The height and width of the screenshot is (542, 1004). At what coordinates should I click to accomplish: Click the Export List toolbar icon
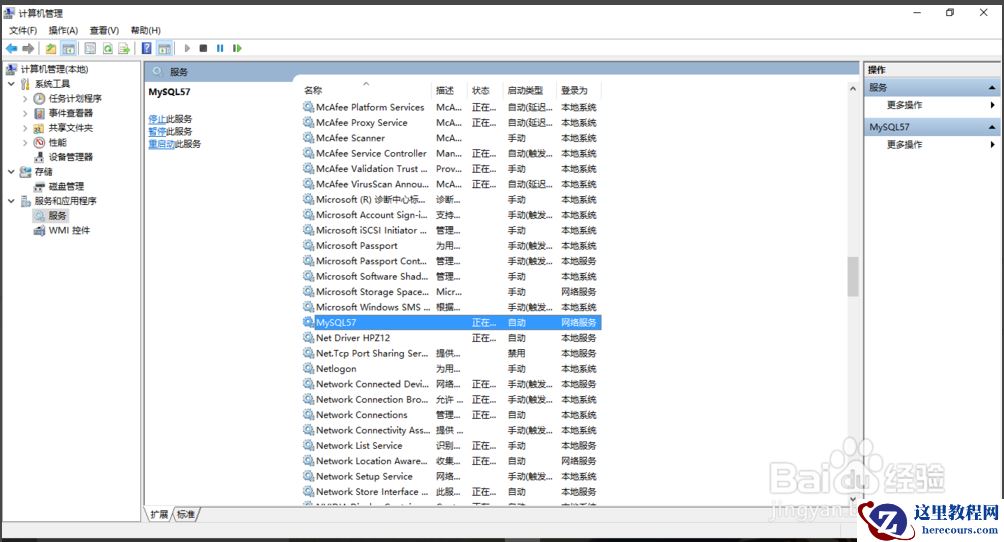(124, 48)
